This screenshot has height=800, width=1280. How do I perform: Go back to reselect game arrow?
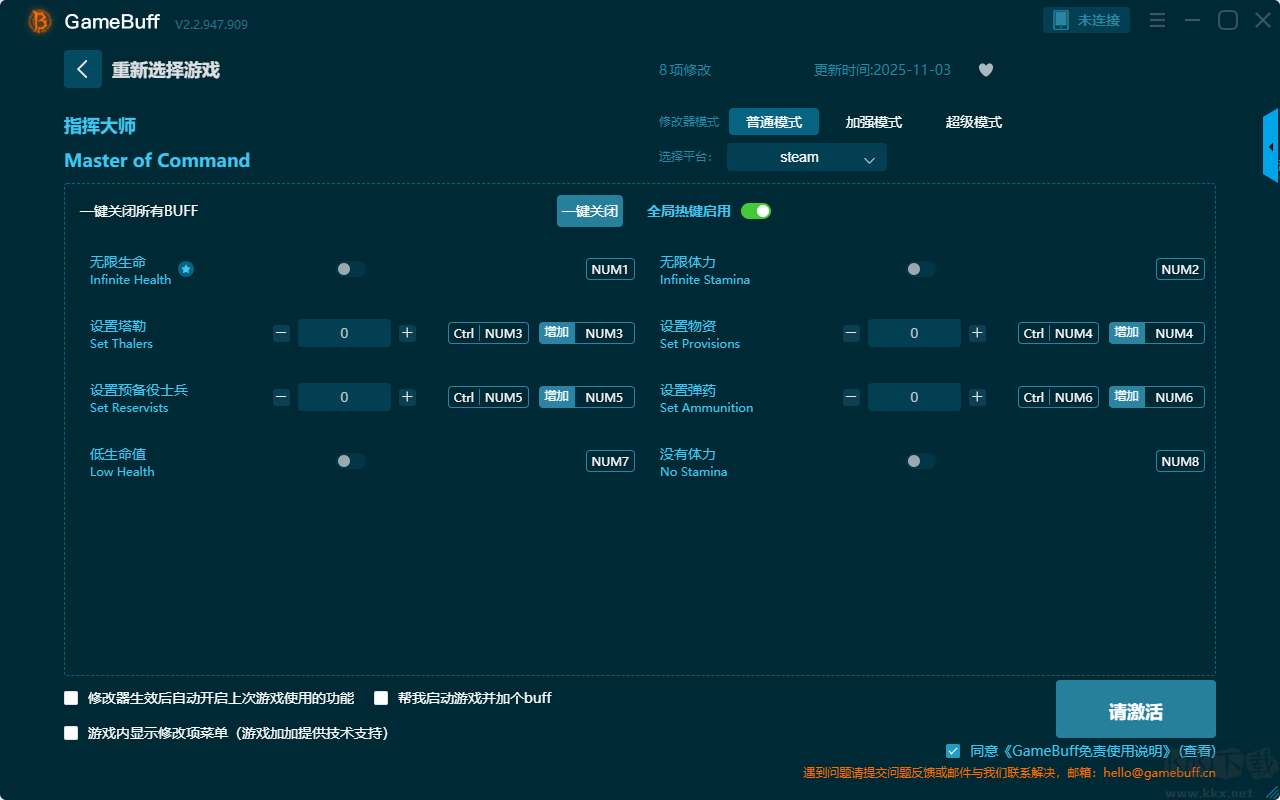[x=83, y=69]
